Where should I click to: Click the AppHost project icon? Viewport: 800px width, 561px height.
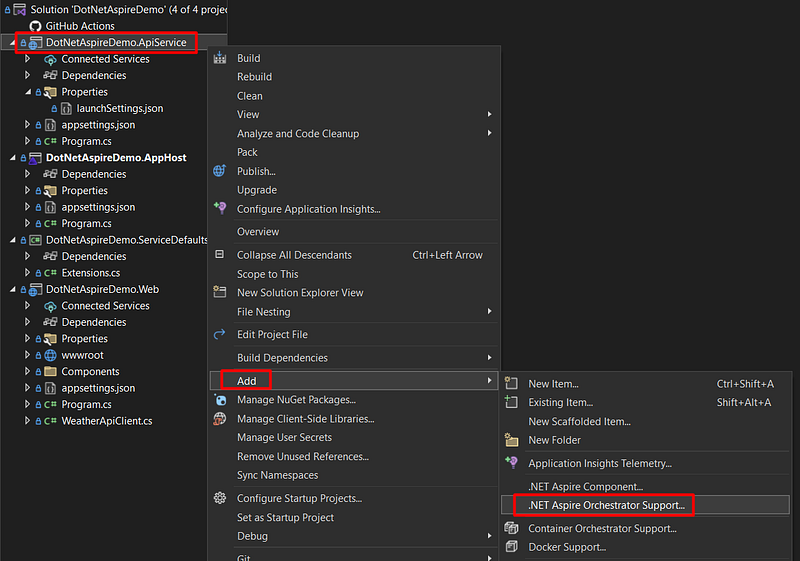tap(35, 158)
